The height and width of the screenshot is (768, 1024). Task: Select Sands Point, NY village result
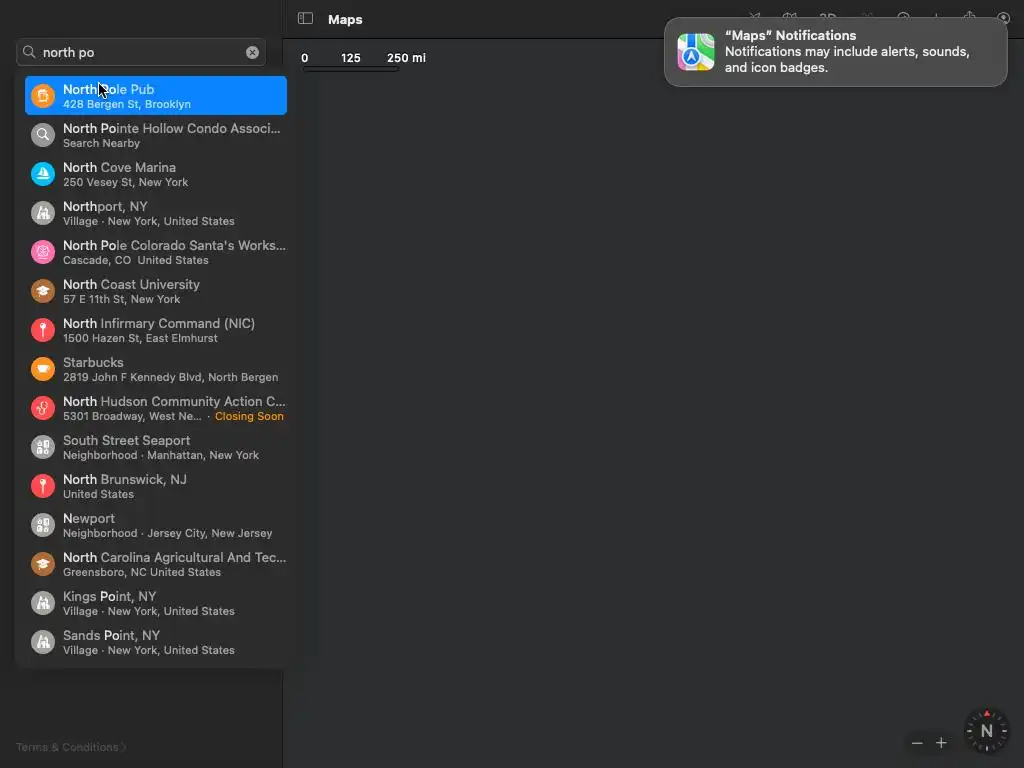click(155, 642)
